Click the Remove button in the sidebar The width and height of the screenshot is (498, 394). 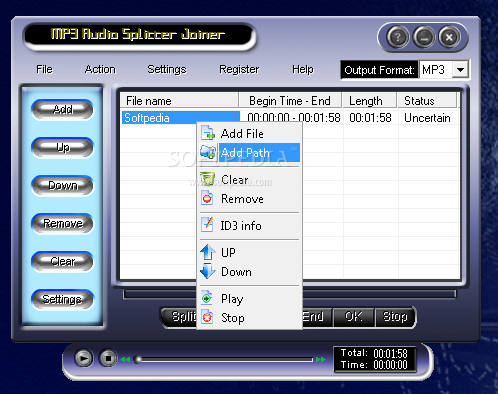[62, 223]
